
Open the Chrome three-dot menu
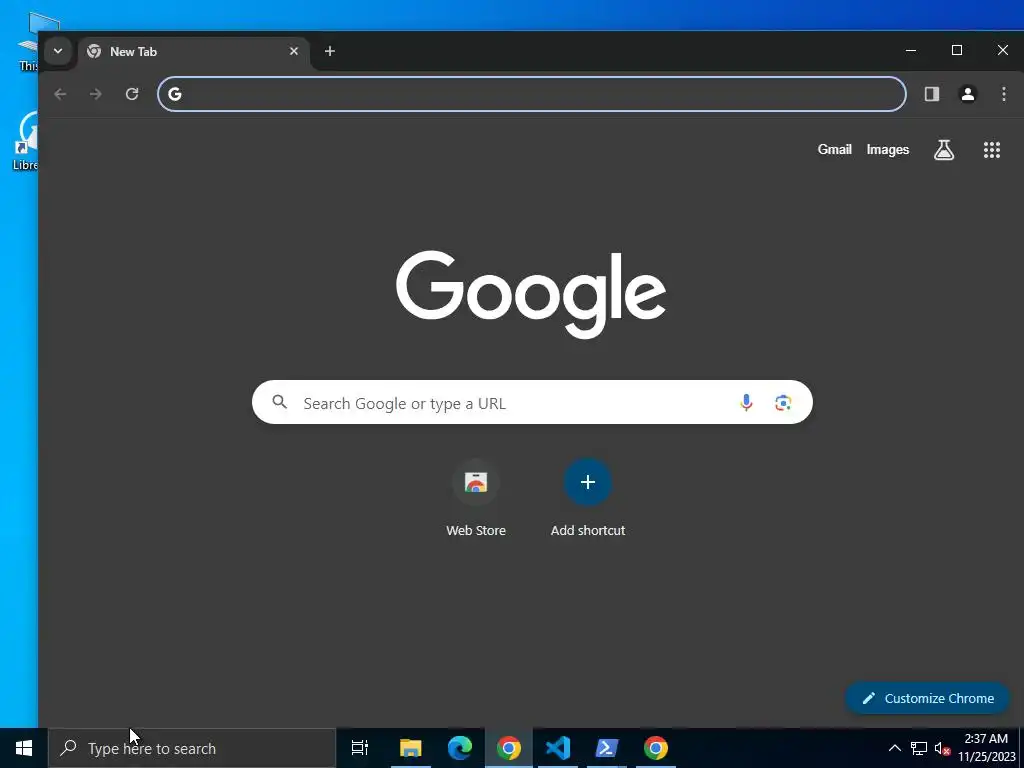pyautogui.click(x=1004, y=94)
